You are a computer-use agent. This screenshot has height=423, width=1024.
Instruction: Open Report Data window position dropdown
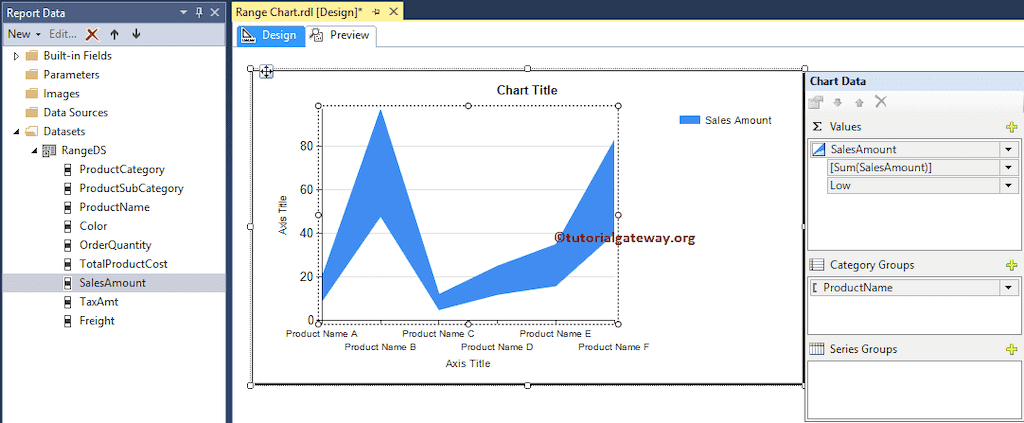(x=183, y=12)
